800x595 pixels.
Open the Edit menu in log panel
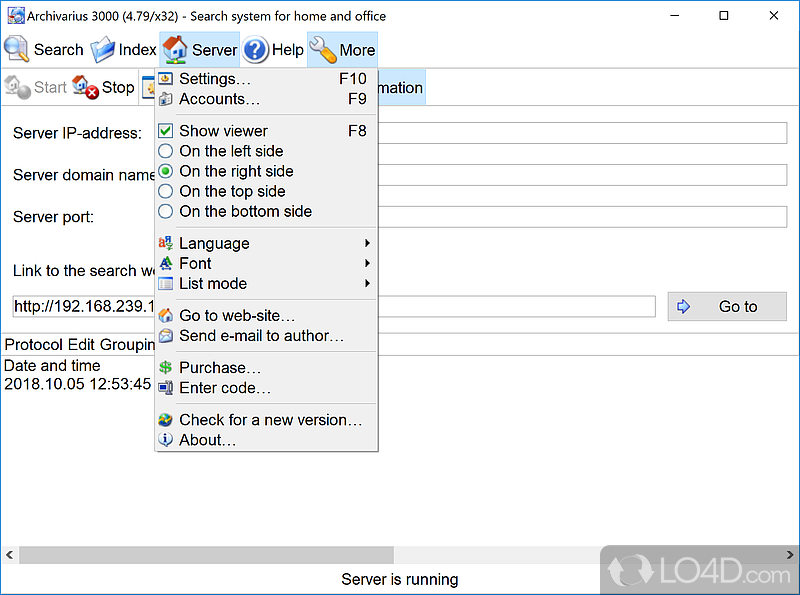[x=82, y=344]
